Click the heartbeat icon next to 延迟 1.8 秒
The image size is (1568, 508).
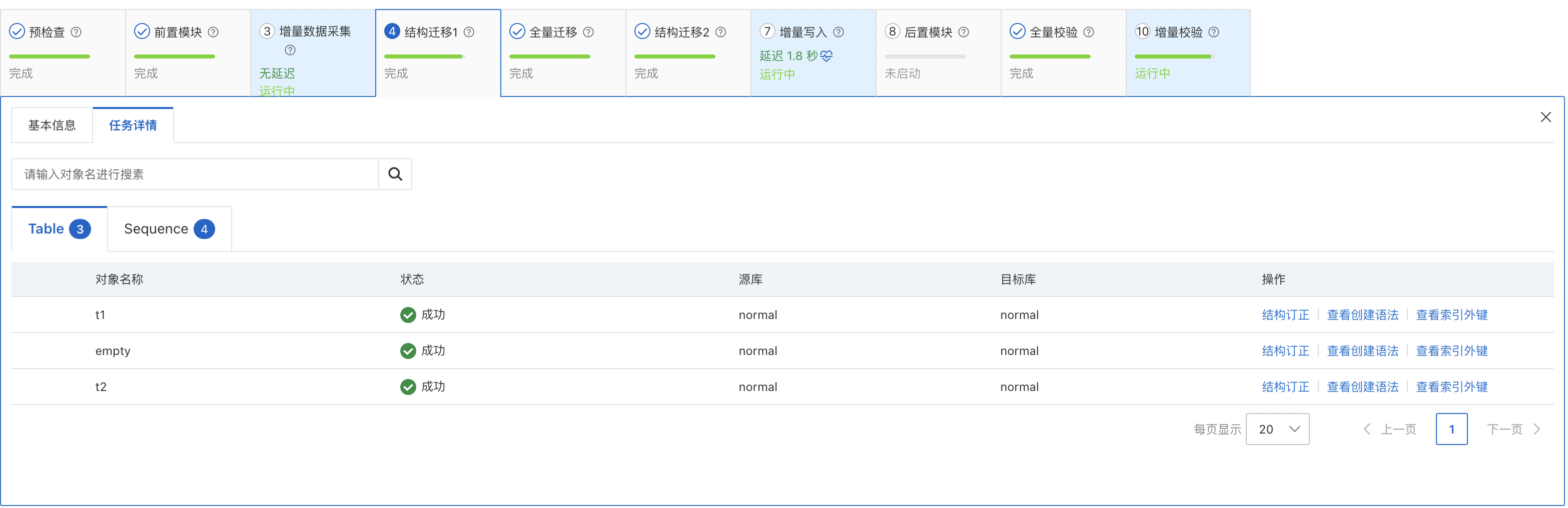pyautogui.click(x=827, y=56)
